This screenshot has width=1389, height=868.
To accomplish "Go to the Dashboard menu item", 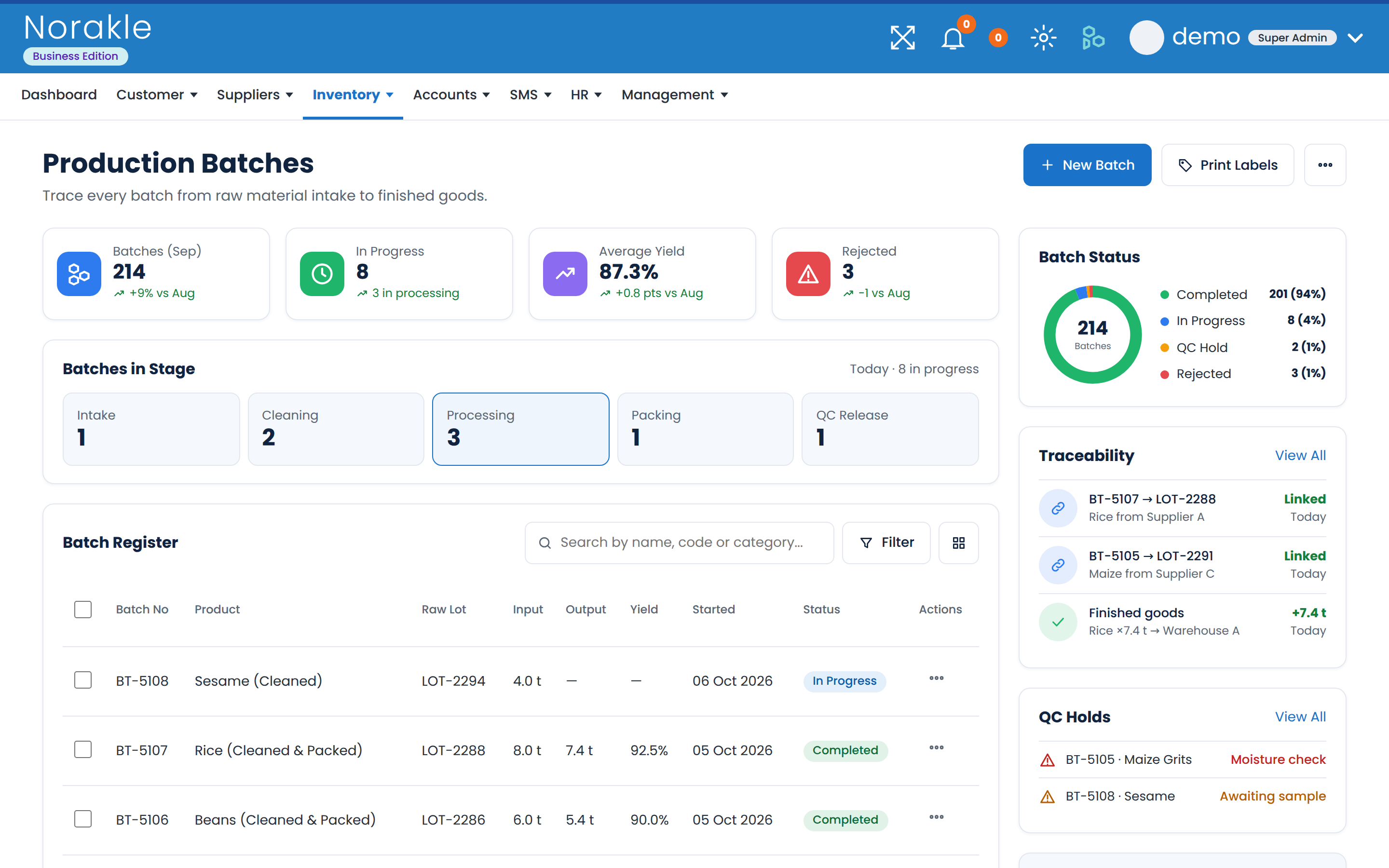I will 59,95.
